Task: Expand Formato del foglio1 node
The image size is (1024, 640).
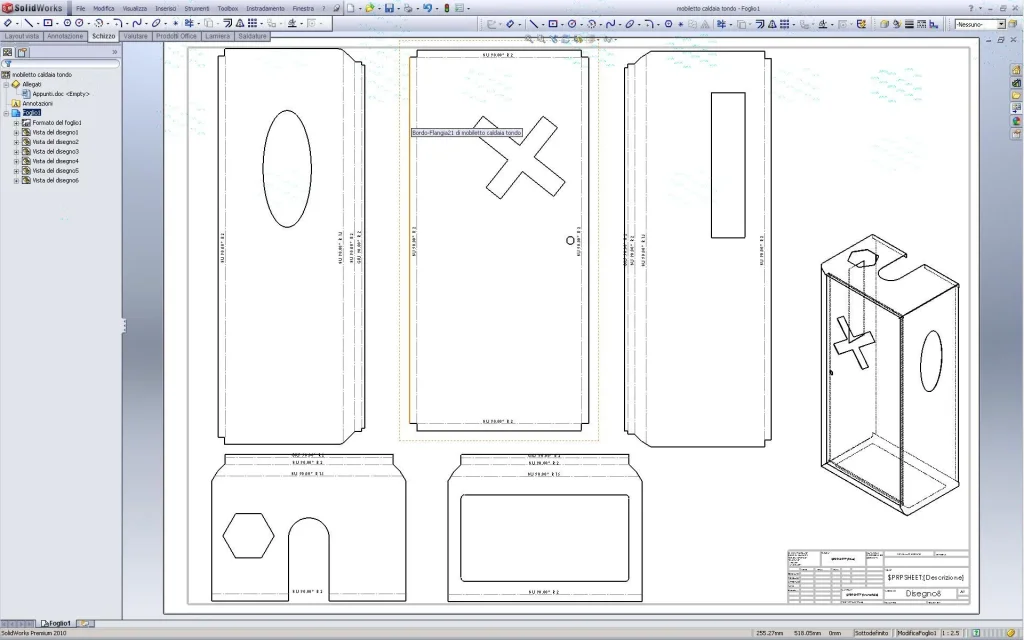Action: coord(16,123)
